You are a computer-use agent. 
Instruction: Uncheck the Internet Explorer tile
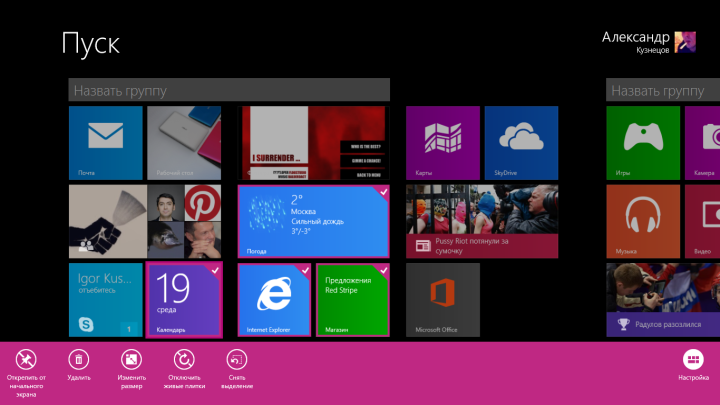274,299
